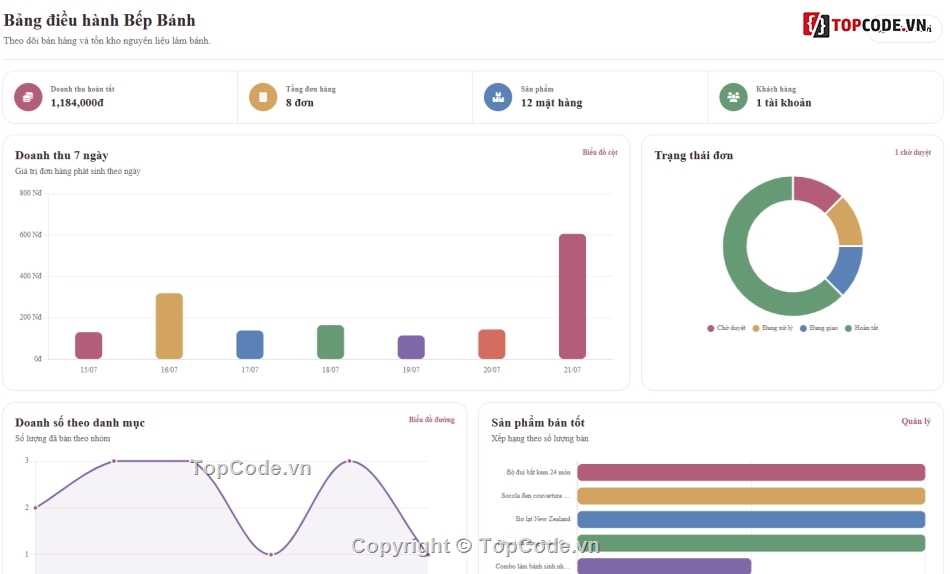The width and height of the screenshot is (950, 574).
Task: Click the Sản phẩm bán tốt heading
Action: click(x=538, y=422)
